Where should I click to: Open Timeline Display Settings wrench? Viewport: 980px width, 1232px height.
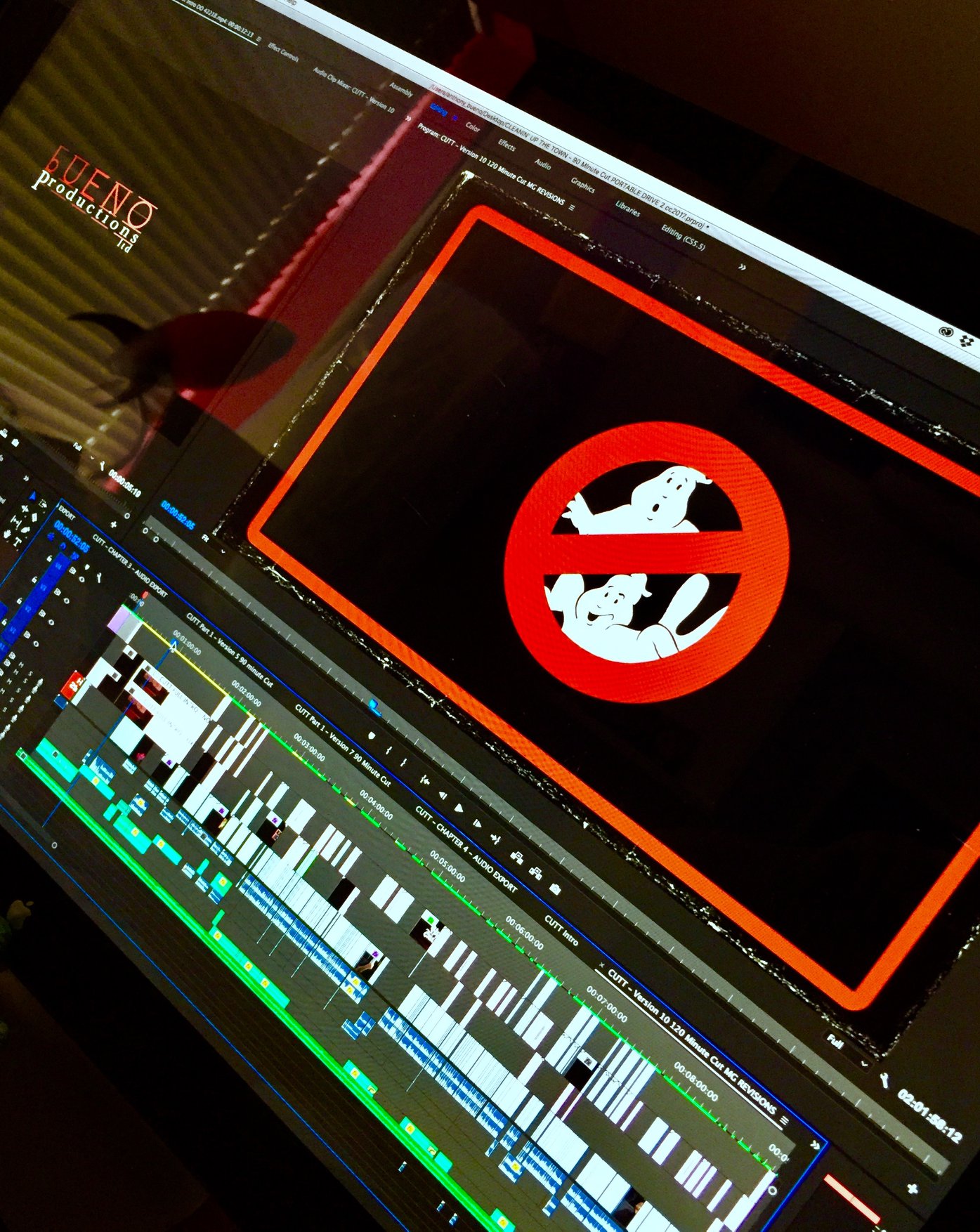[x=99, y=577]
